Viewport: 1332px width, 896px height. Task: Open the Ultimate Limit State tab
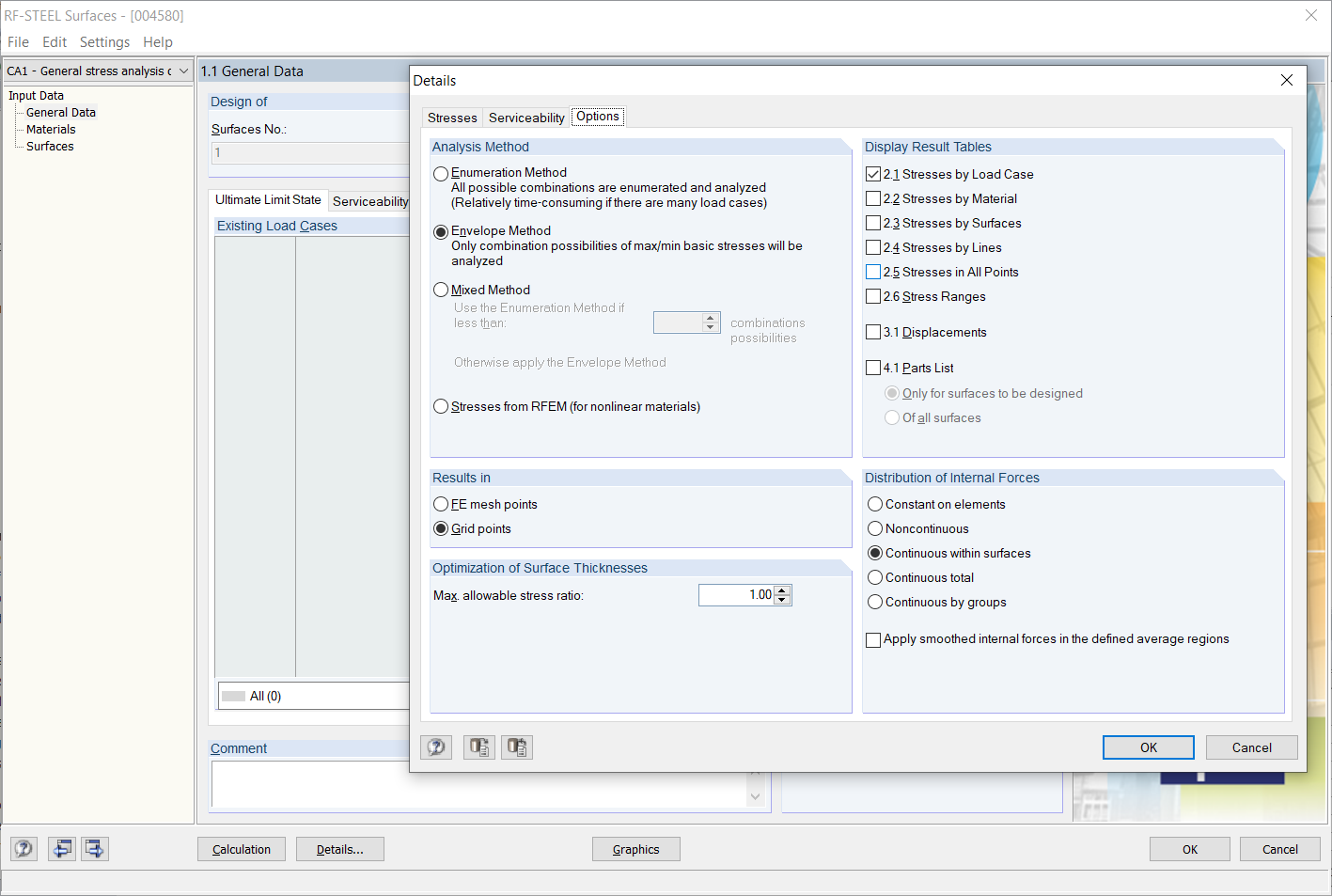(268, 199)
